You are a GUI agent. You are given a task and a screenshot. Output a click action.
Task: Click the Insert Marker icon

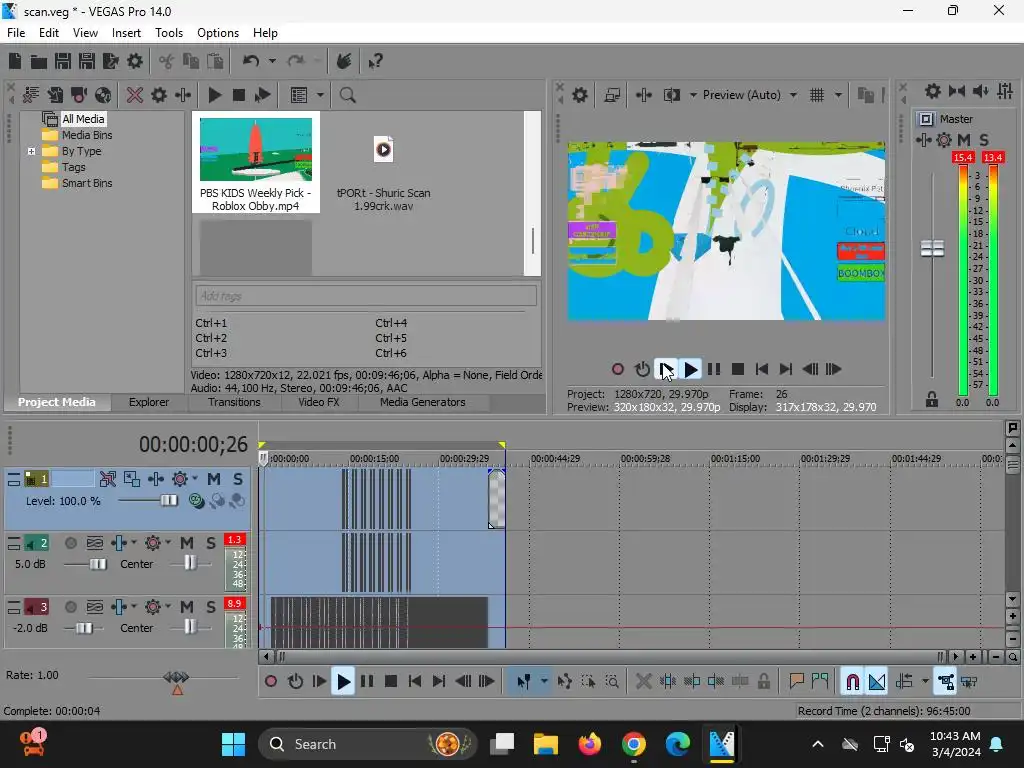796,682
